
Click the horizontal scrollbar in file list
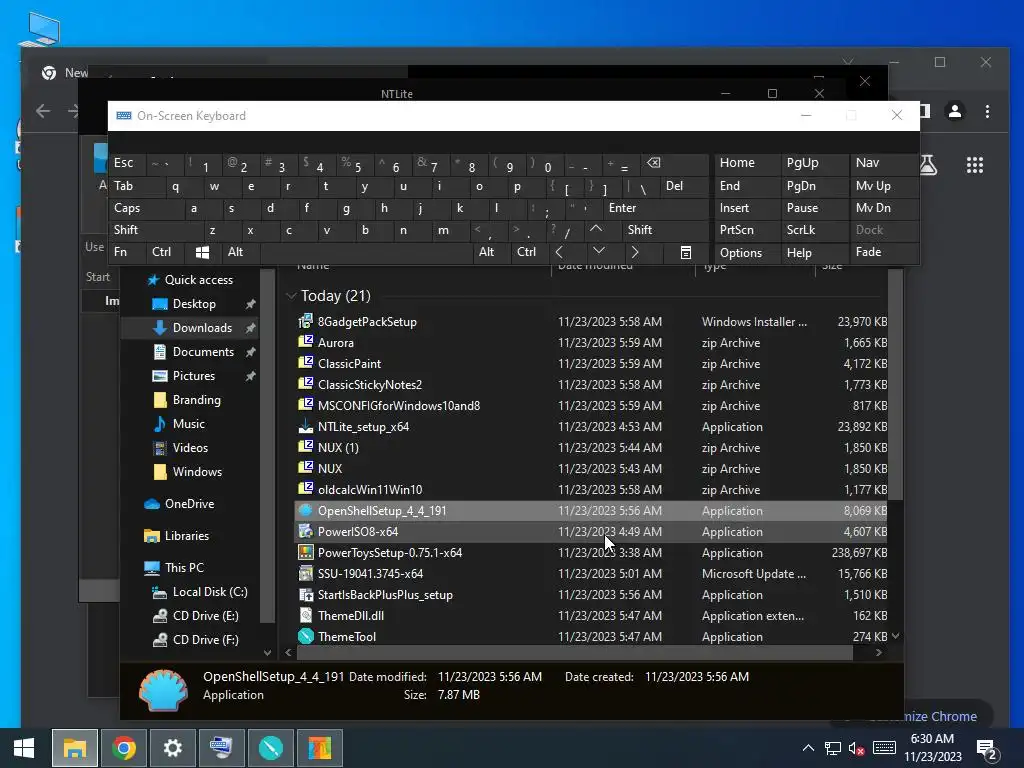(575, 652)
